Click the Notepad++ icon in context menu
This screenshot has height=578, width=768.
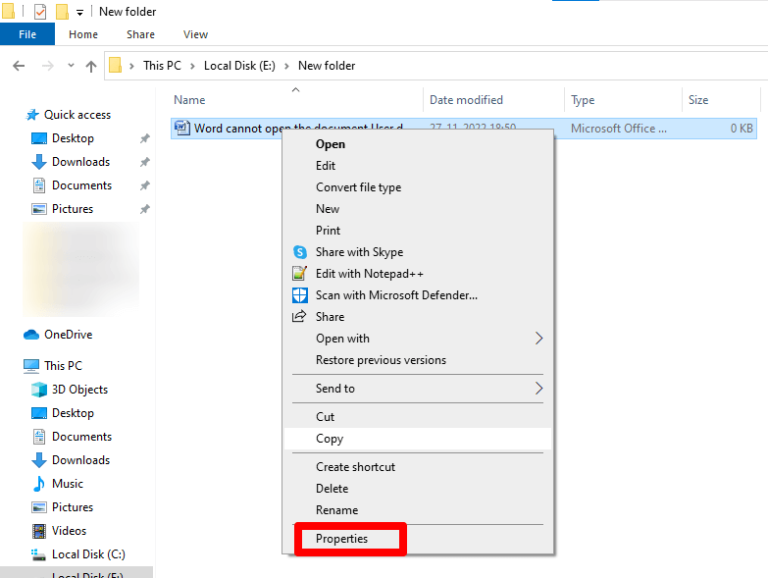pos(299,274)
